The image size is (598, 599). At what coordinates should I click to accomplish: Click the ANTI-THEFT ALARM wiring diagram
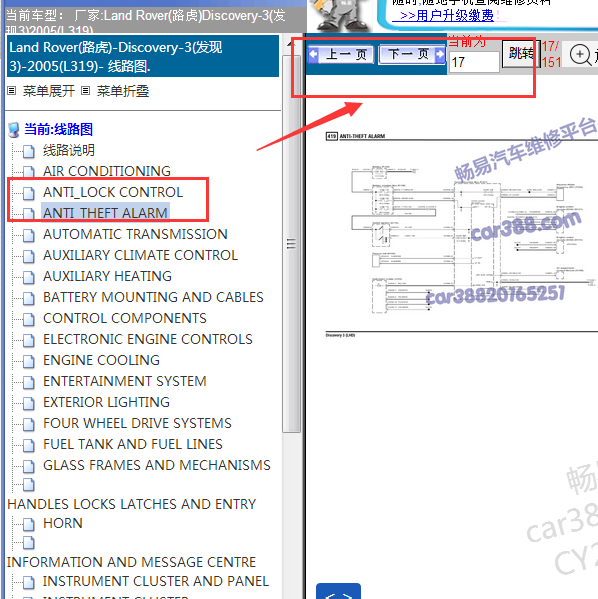pos(461,236)
